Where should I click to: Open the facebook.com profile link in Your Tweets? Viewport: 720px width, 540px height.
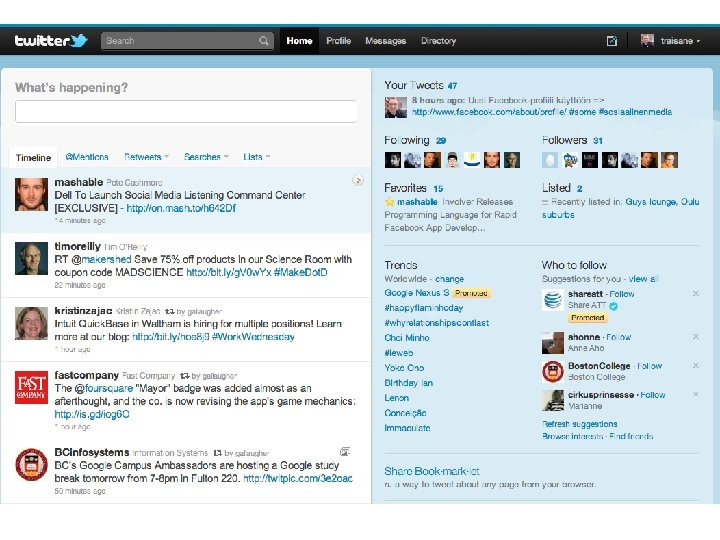(x=489, y=112)
